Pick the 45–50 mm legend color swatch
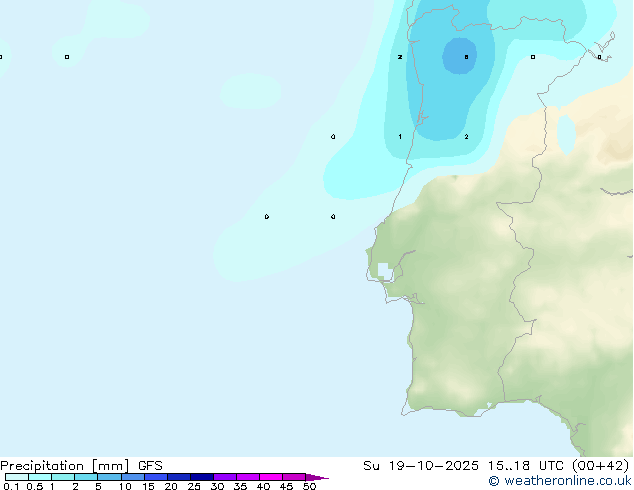The height and width of the screenshot is (490, 634). (x=294, y=477)
